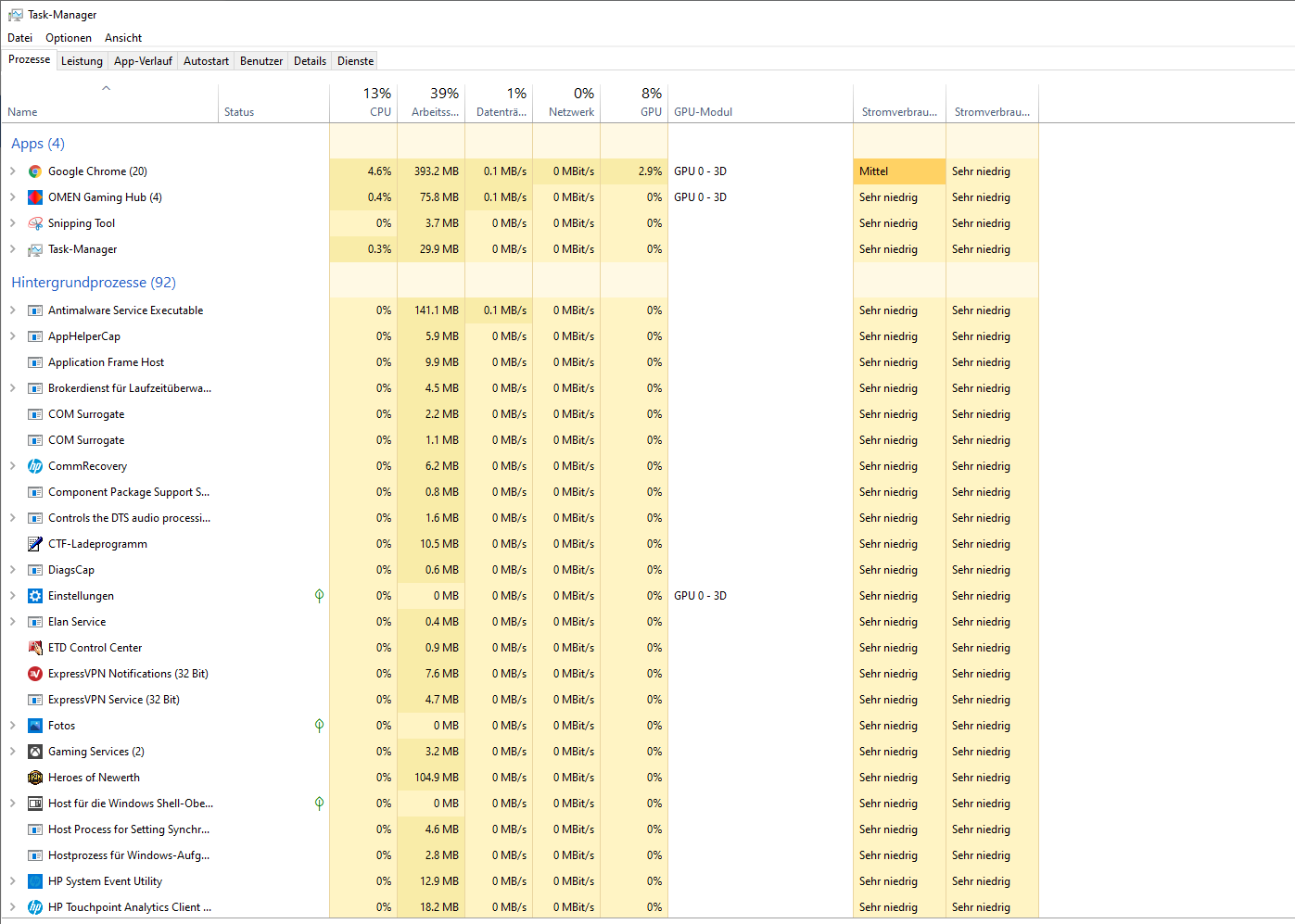Click the Snipping Tool scissors icon
The image size is (1295, 924).
pyautogui.click(x=35, y=223)
